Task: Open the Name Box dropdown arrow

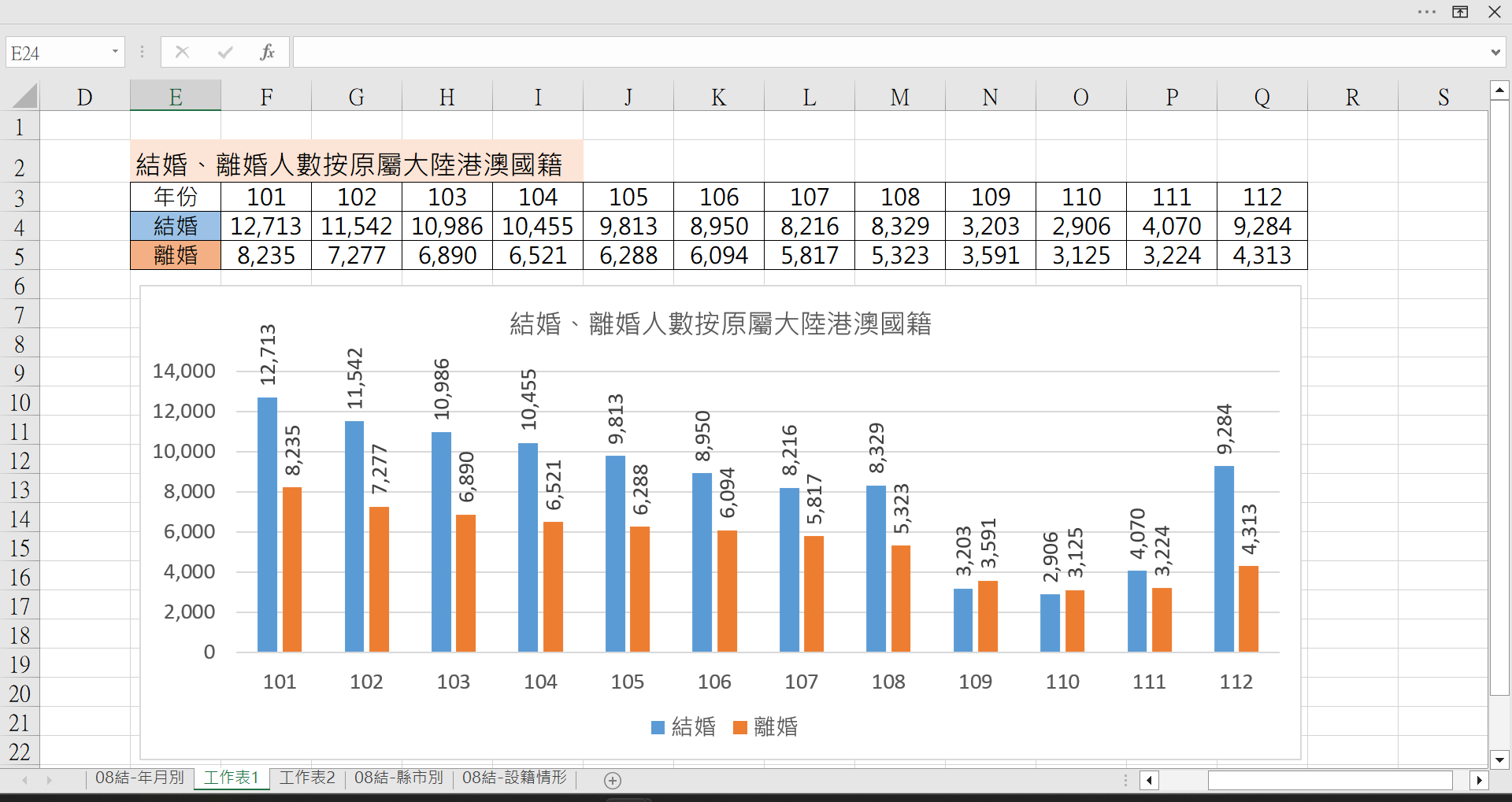Action: click(x=115, y=52)
